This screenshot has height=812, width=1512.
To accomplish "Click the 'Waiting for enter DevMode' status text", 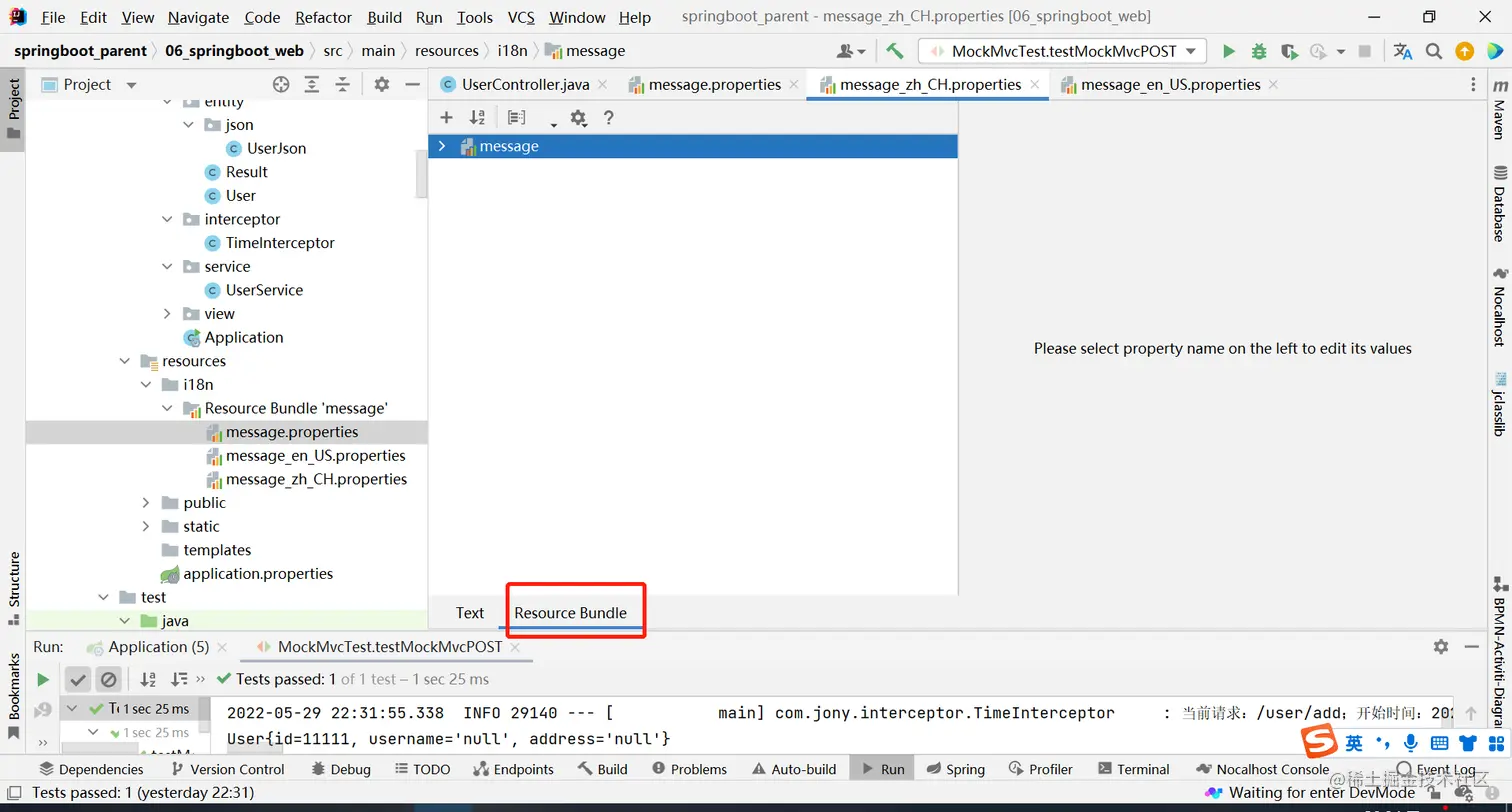I will (1322, 793).
